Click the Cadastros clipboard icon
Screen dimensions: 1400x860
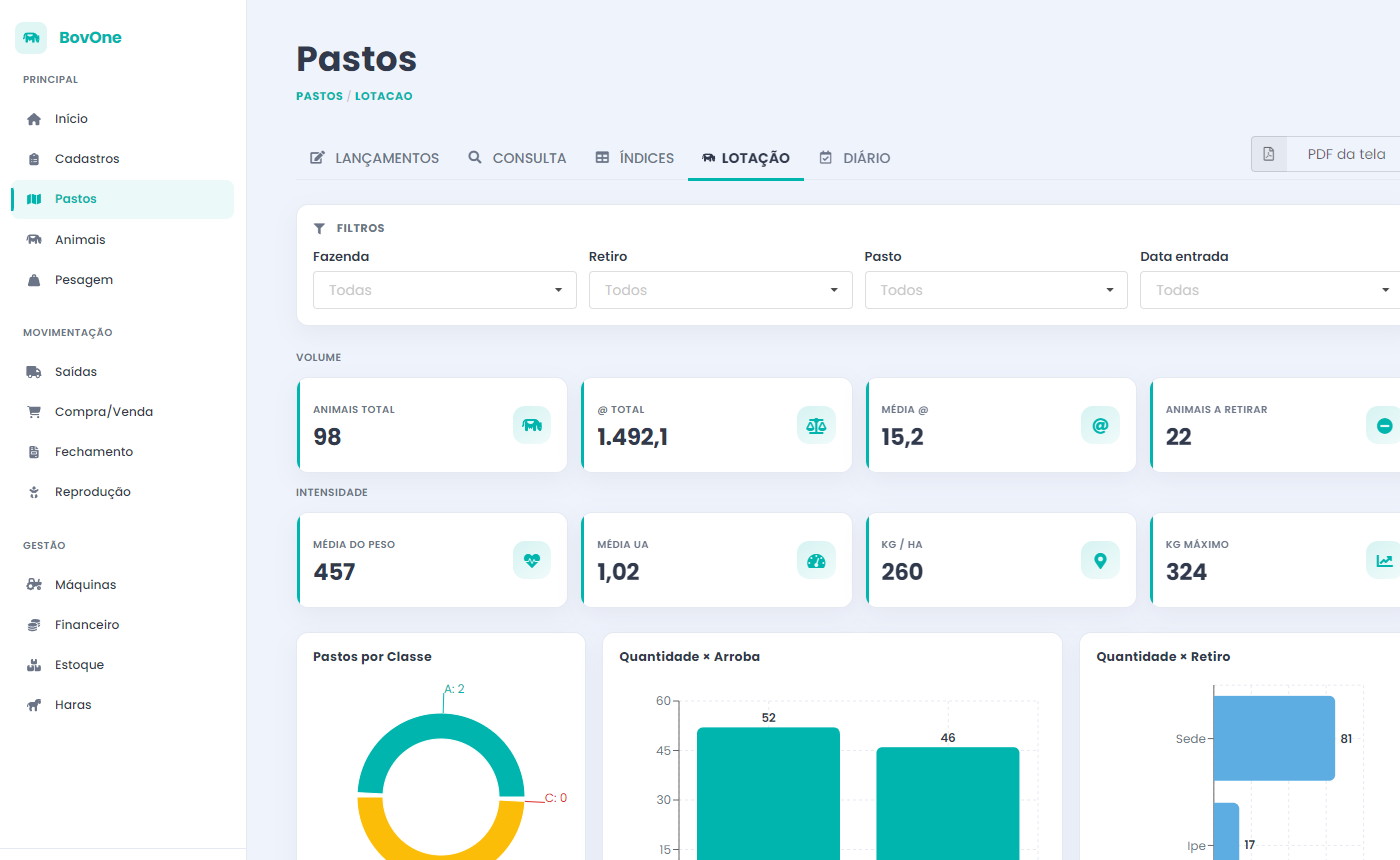[34, 159]
